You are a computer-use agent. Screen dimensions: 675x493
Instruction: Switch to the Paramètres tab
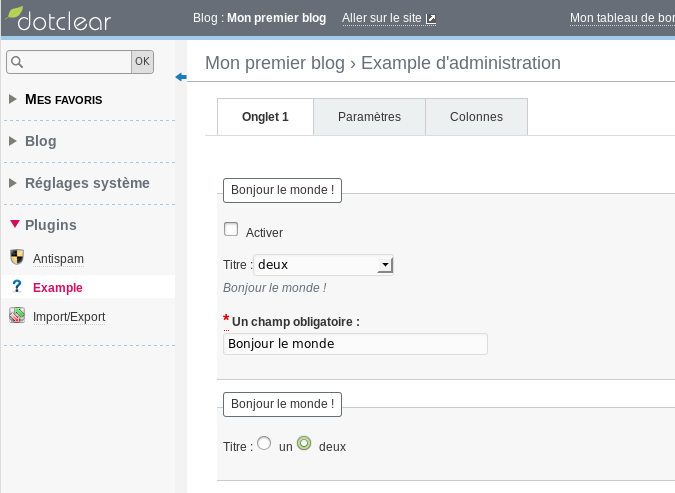click(369, 117)
